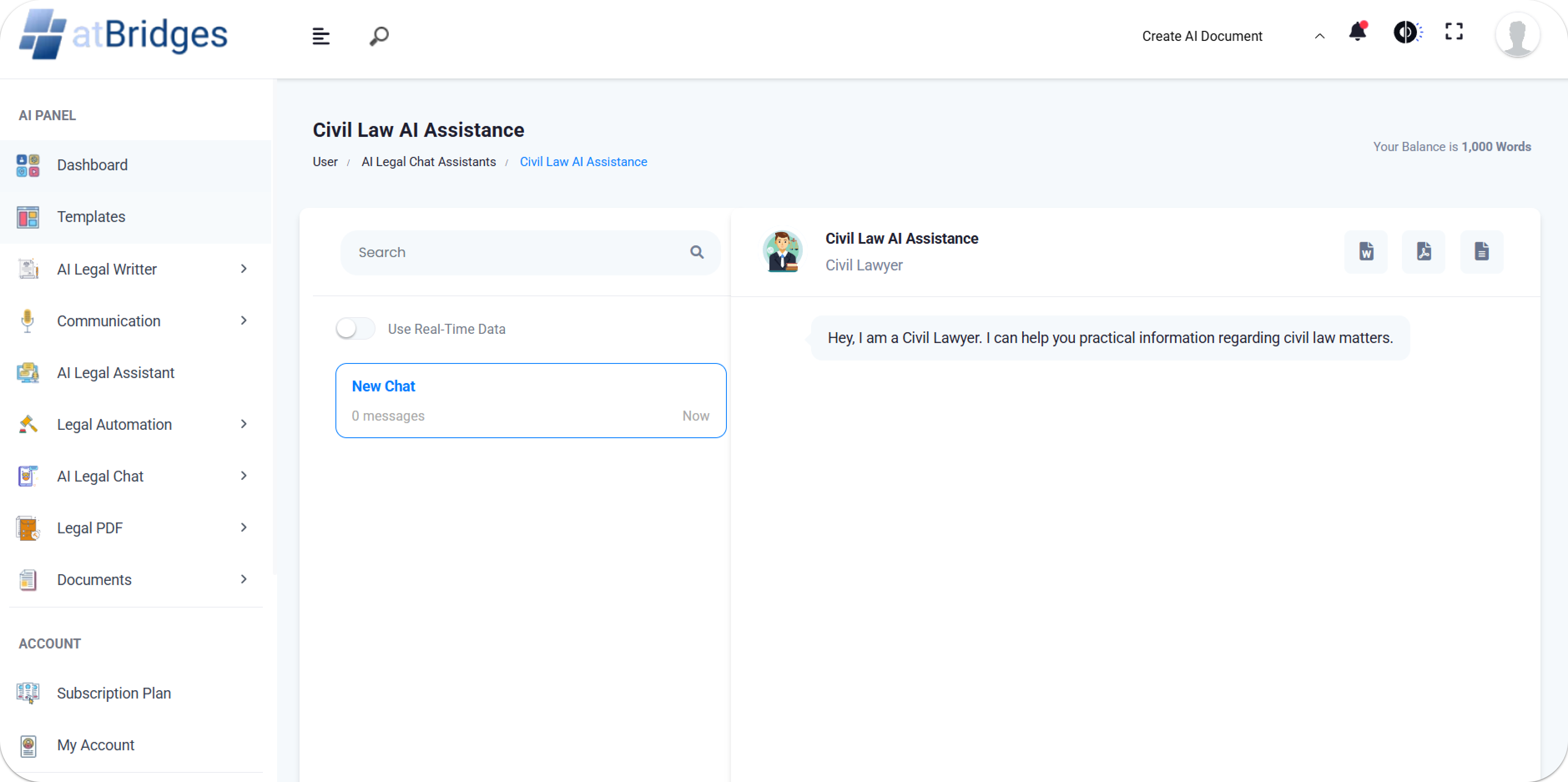The image size is (1568, 782).
Task: Open the notifications bell
Action: 1357,32
